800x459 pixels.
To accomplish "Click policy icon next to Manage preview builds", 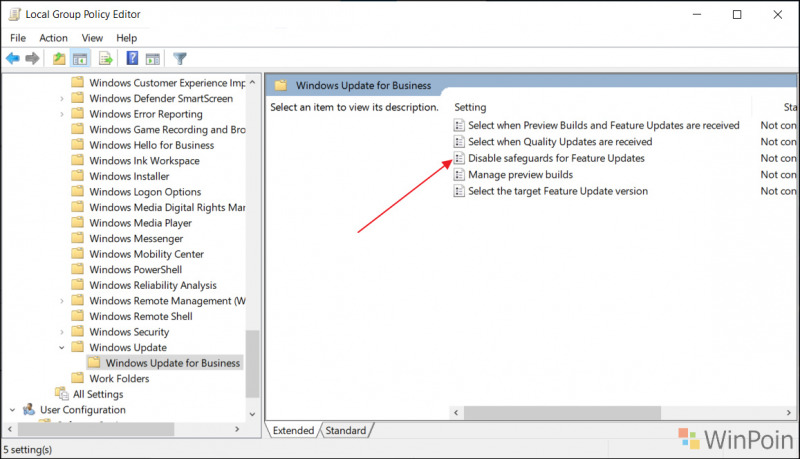I will [x=459, y=174].
